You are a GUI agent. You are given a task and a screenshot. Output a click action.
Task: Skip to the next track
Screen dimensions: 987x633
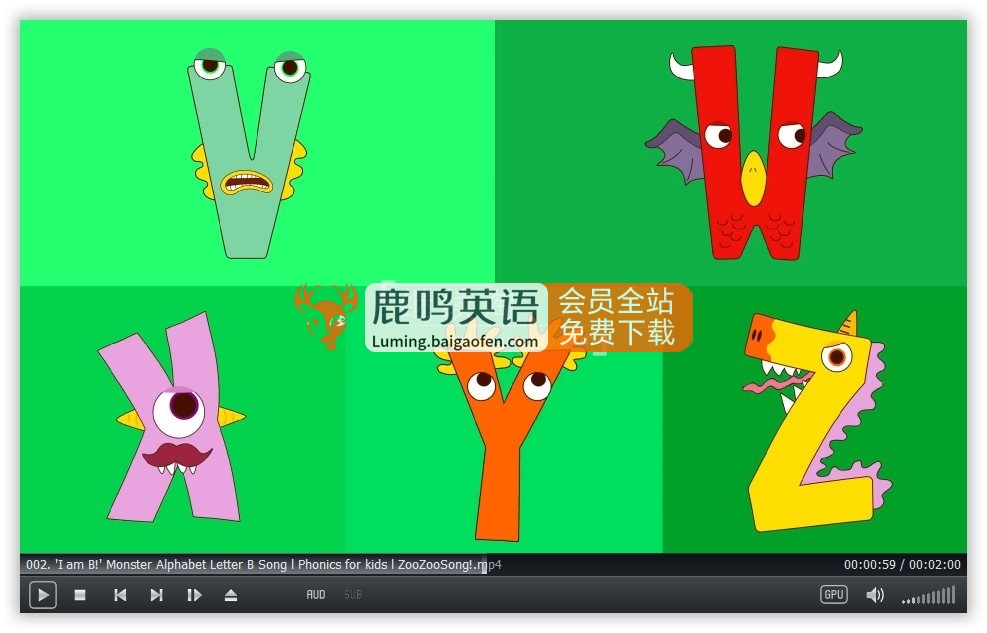click(x=157, y=595)
